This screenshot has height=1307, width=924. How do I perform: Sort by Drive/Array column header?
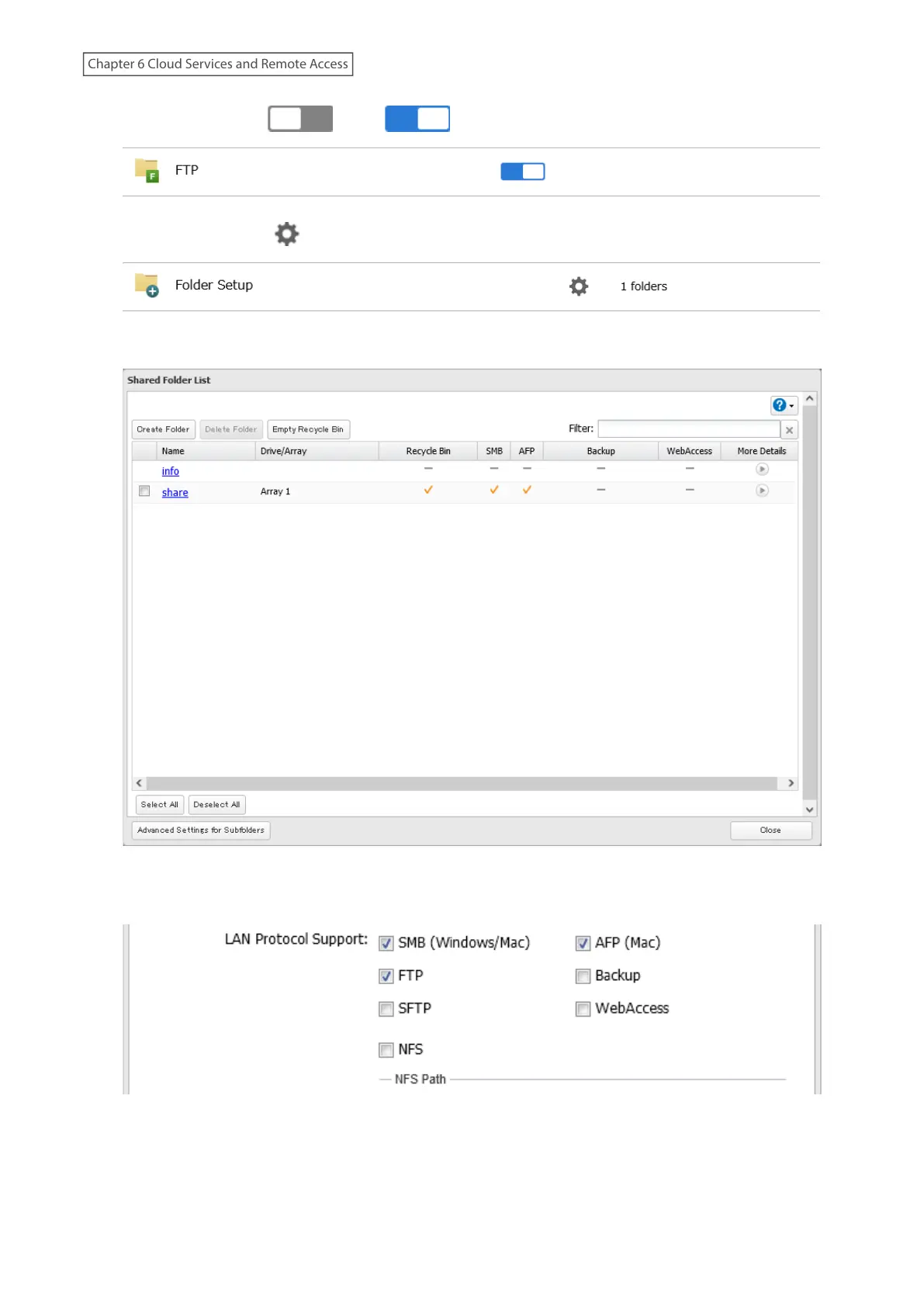click(x=317, y=451)
